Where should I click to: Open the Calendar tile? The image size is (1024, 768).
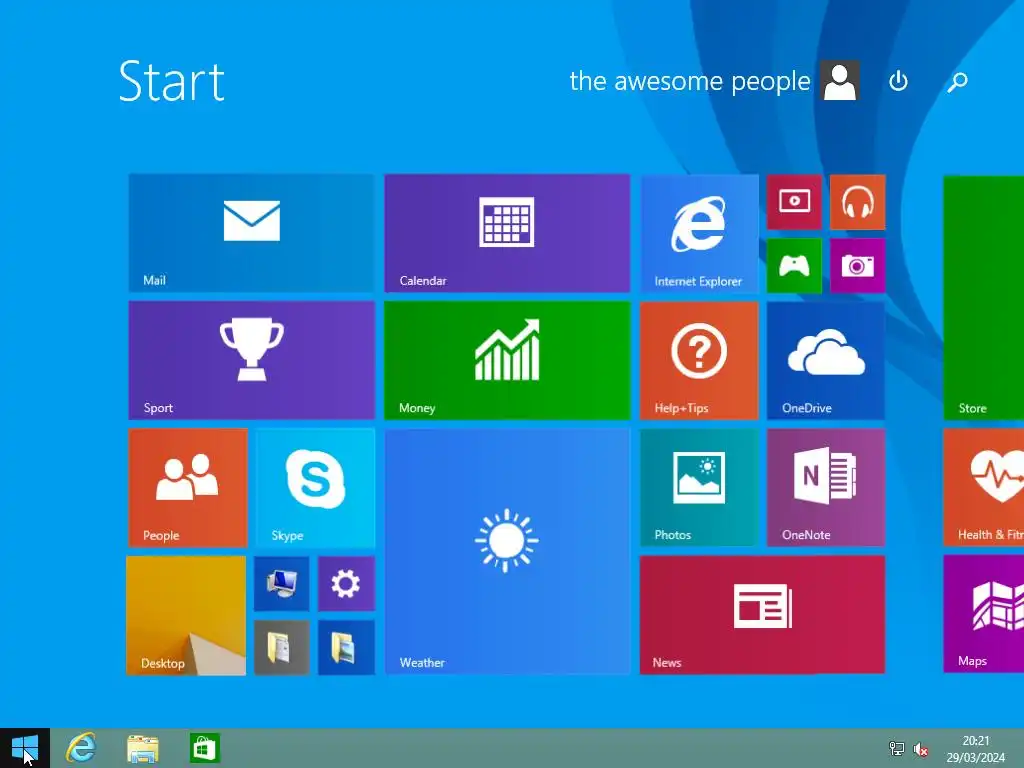coord(507,232)
